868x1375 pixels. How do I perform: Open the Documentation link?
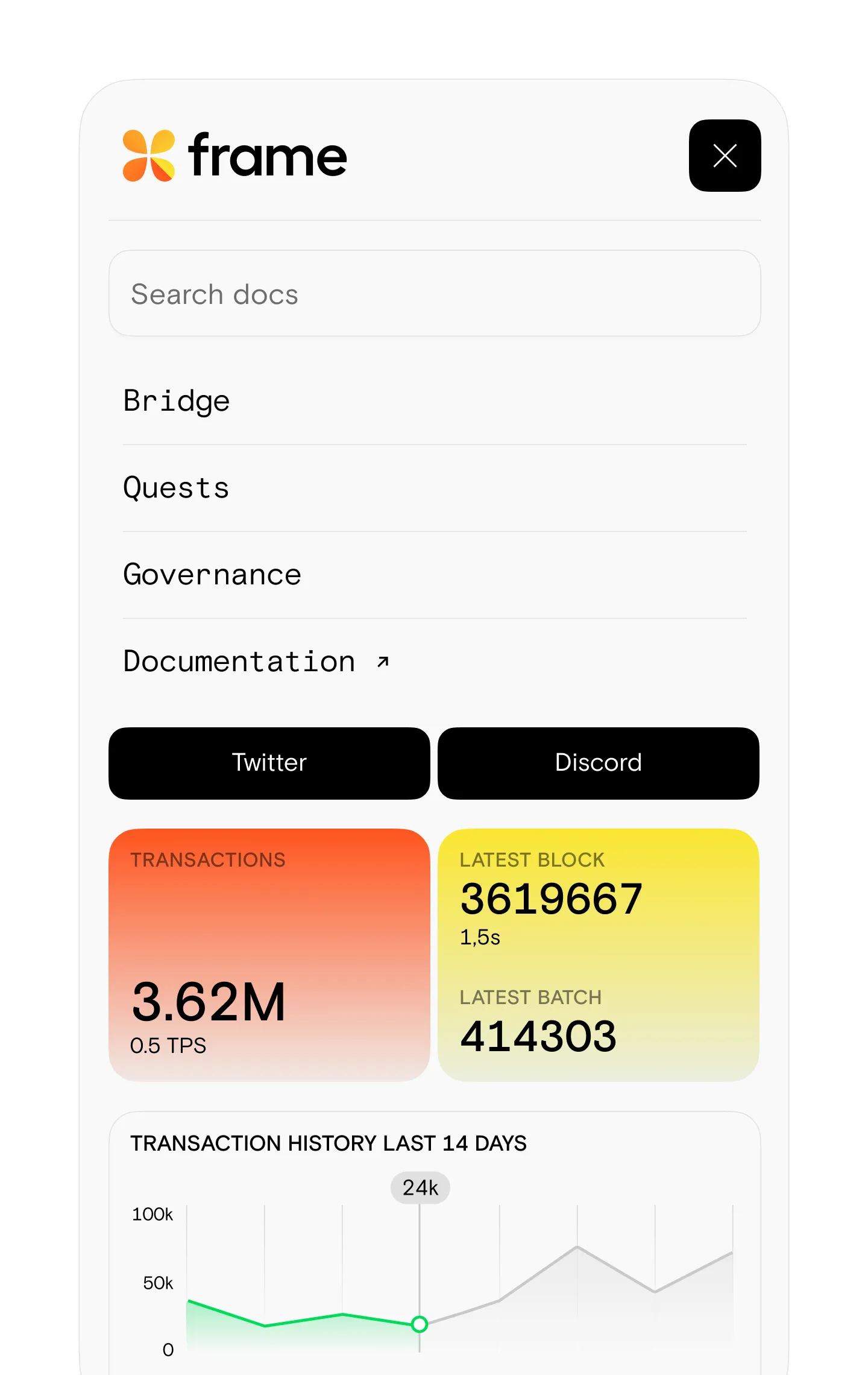239,662
